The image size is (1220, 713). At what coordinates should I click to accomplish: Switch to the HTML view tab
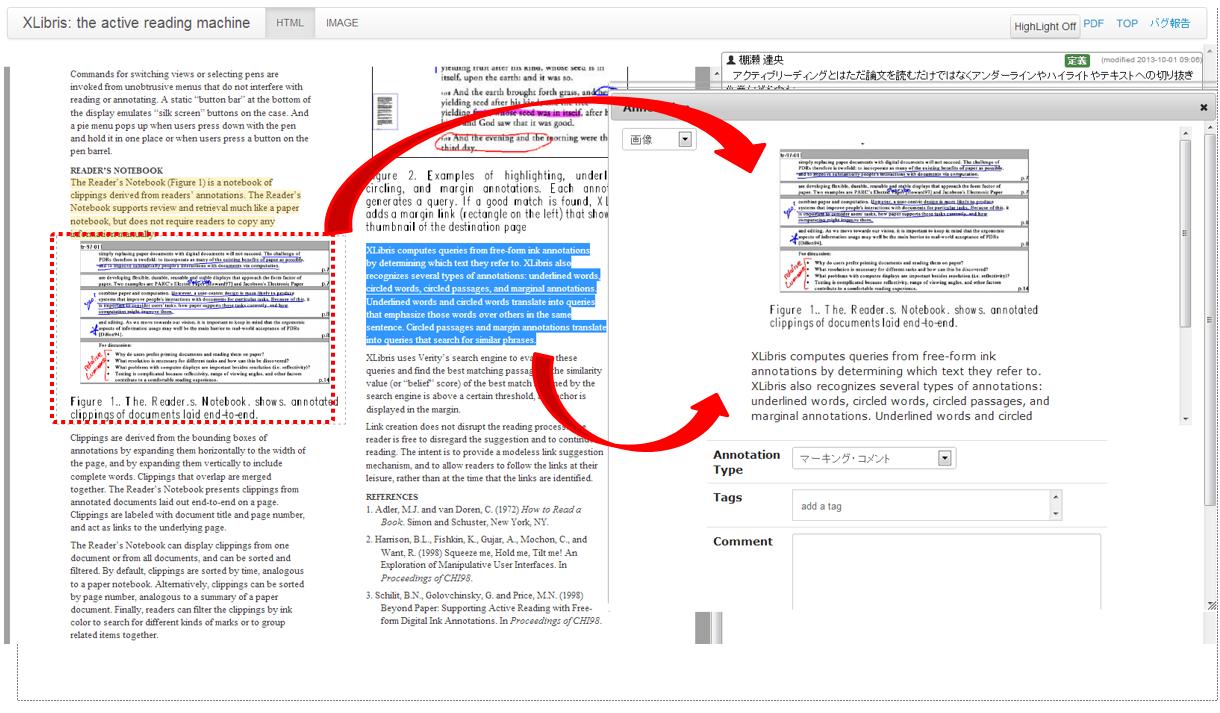pos(290,23)
